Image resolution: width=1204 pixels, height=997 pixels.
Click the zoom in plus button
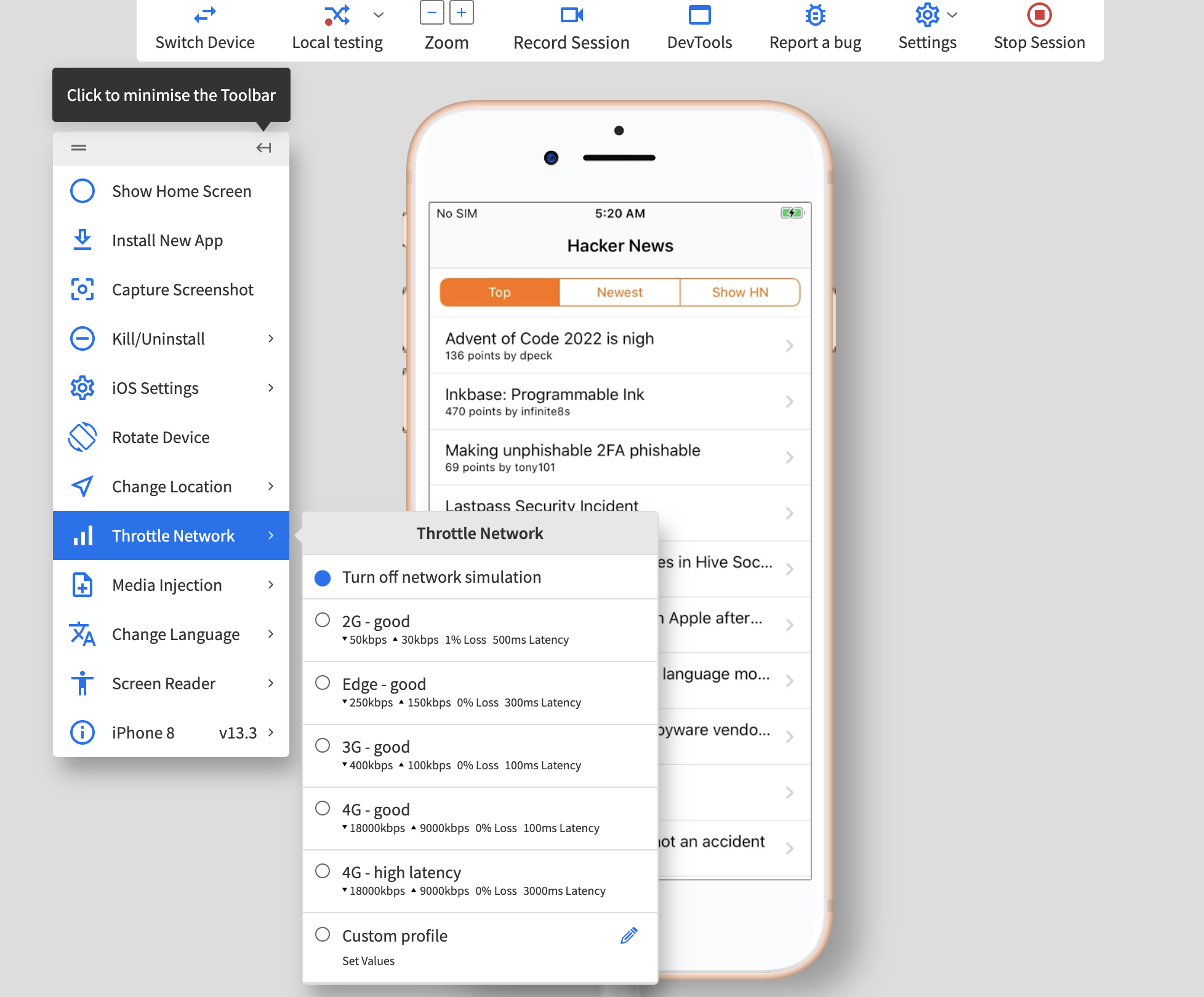[x=462, y=12]
